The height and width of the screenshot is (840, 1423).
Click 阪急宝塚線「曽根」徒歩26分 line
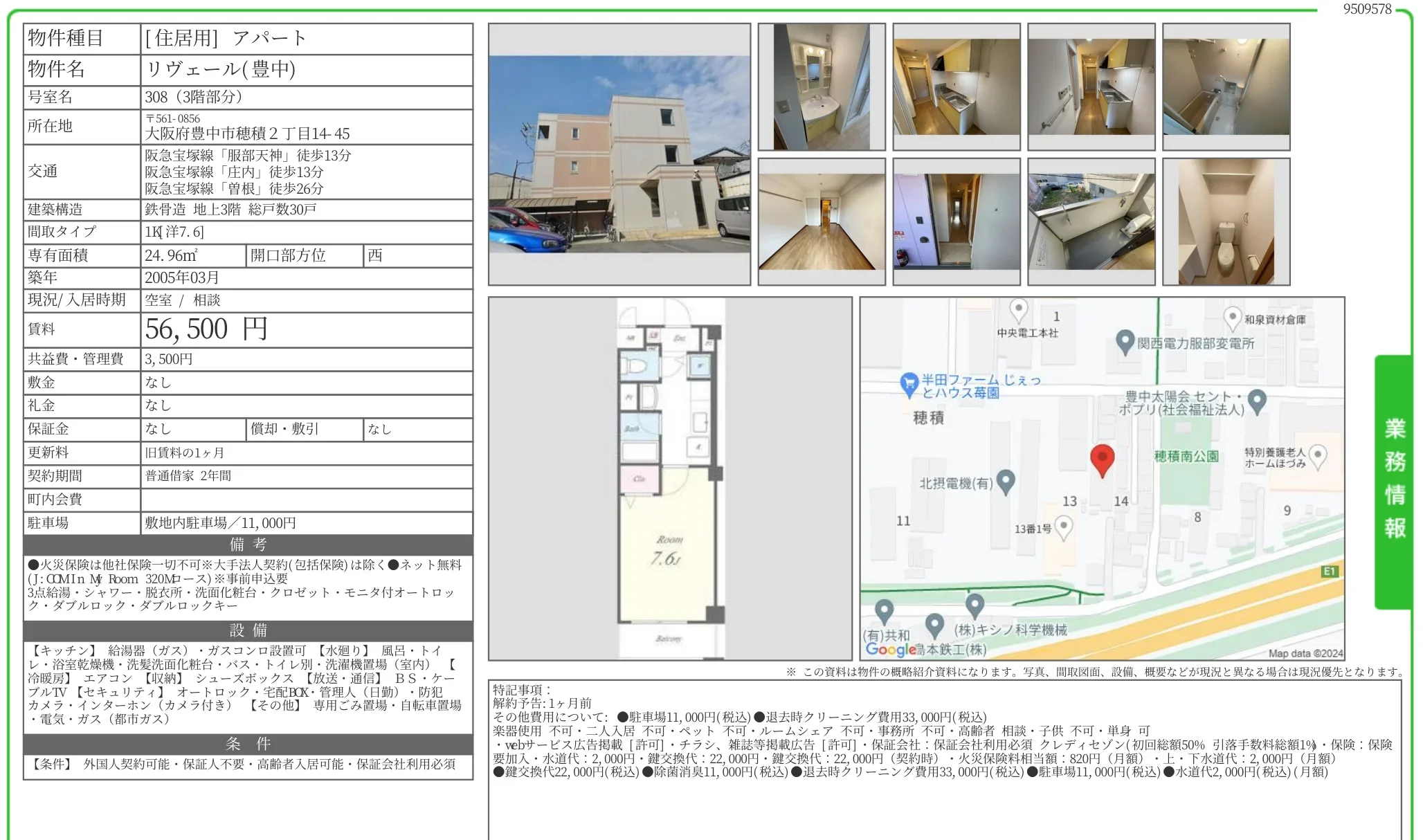(234, 188)
